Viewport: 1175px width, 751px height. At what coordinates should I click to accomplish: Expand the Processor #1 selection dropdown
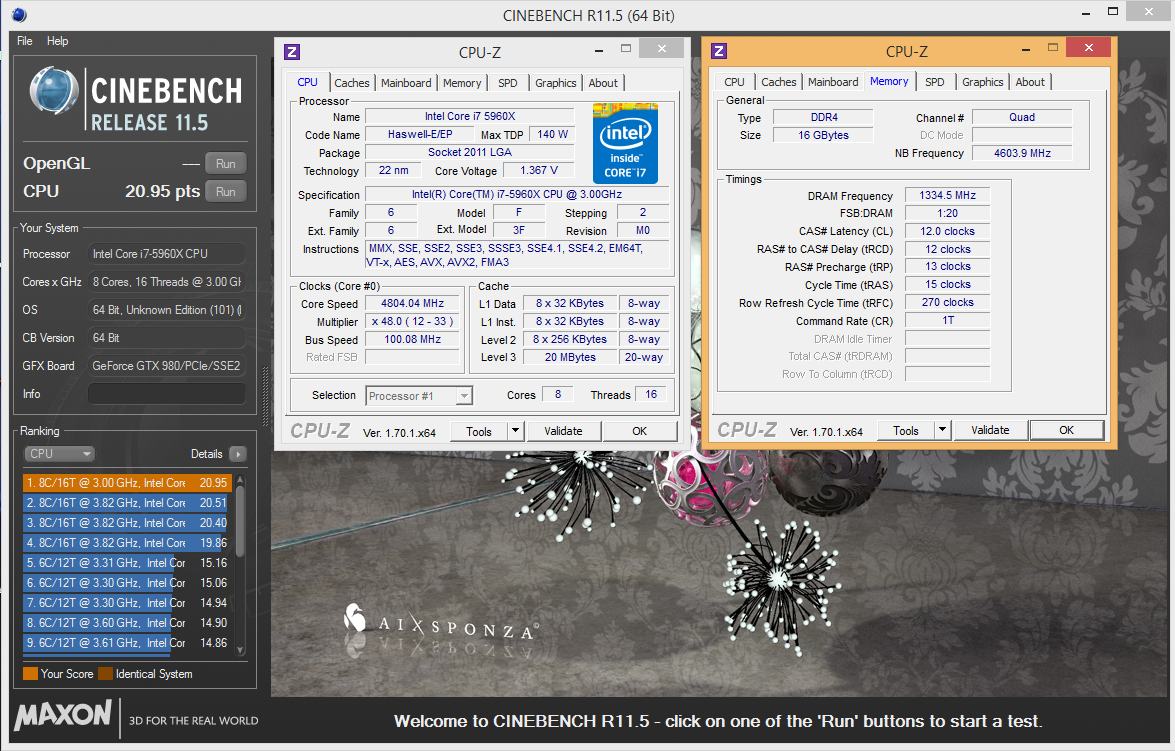coord(463,396)
